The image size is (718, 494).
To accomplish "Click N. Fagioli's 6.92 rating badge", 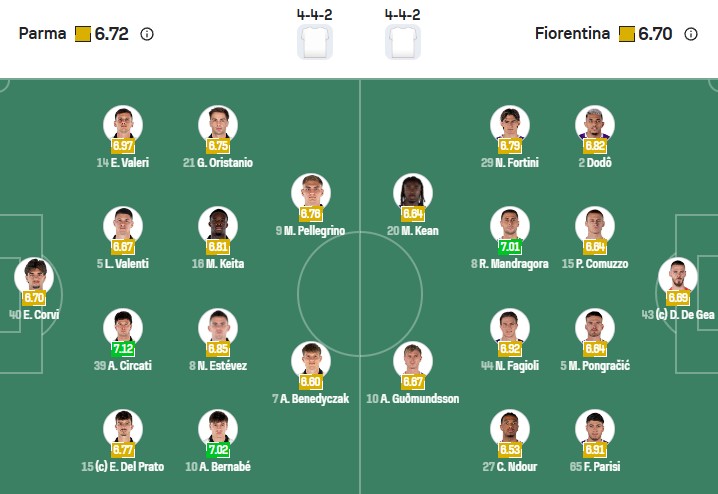I will [510, 349].
